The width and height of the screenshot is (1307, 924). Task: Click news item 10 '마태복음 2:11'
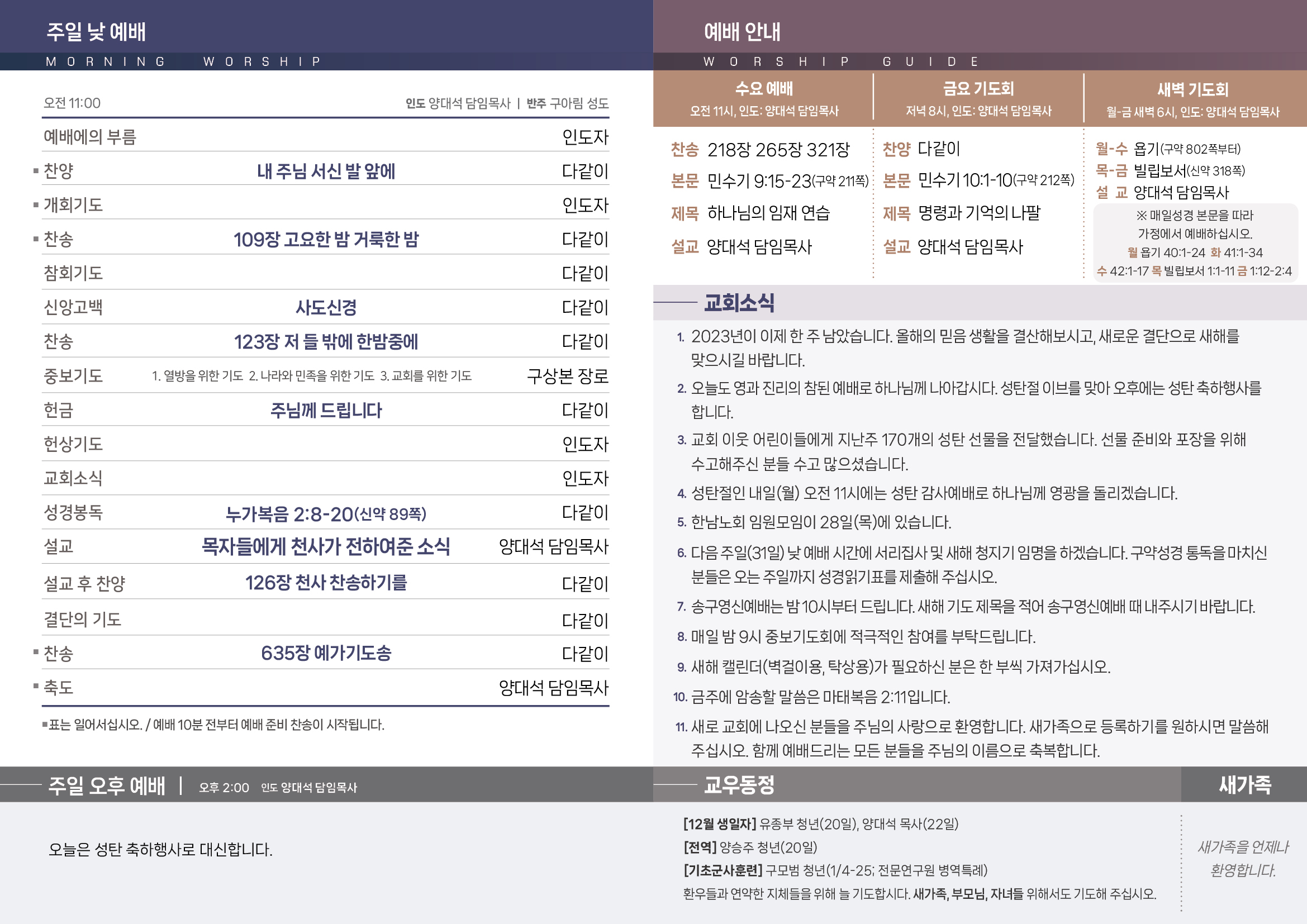pyautogui.click(x=812, y=697)
